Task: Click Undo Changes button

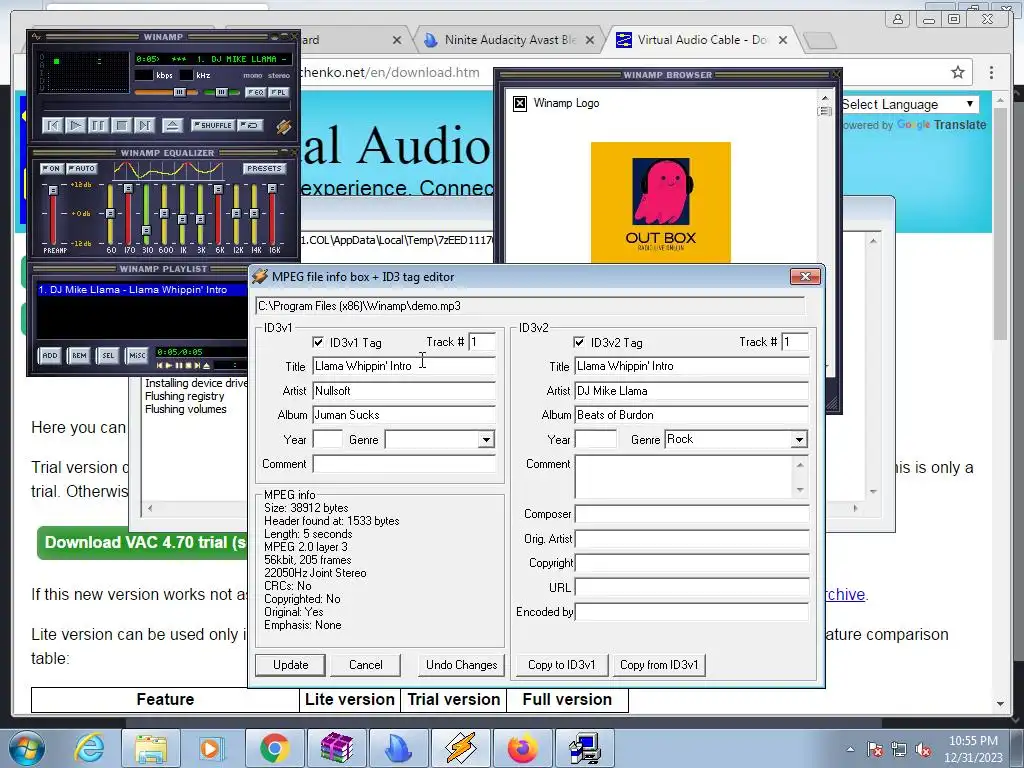Action: point(461,665)
